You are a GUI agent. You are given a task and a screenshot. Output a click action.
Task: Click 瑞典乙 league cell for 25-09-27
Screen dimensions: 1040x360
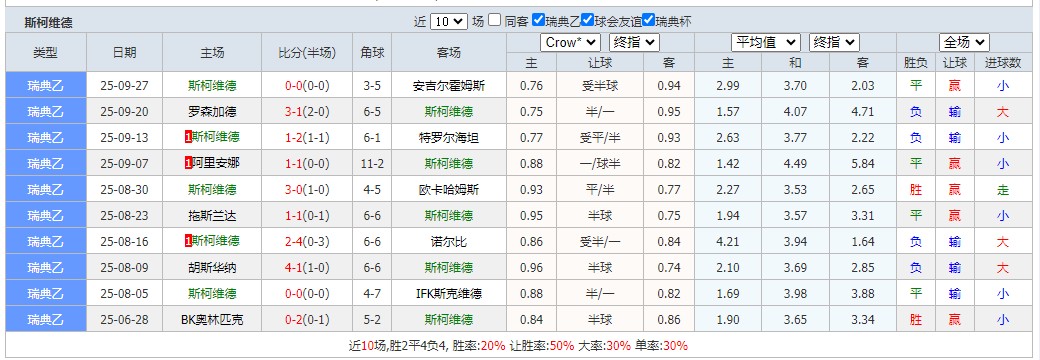pos(46,86)
